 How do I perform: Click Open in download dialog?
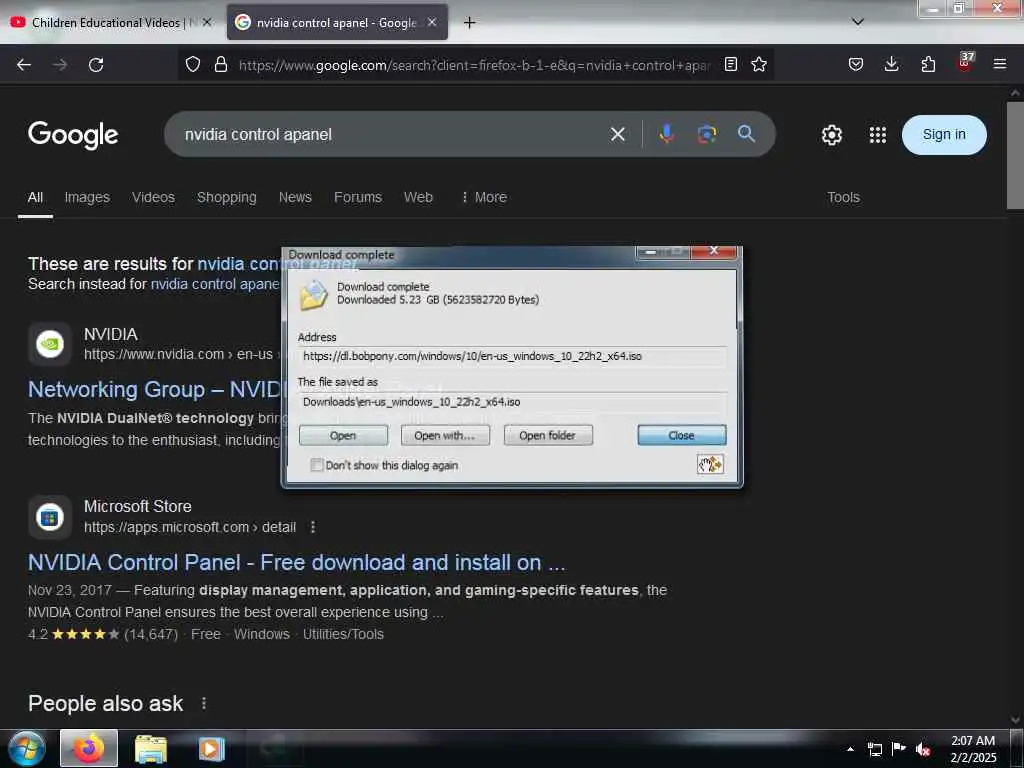click(343, 436)
